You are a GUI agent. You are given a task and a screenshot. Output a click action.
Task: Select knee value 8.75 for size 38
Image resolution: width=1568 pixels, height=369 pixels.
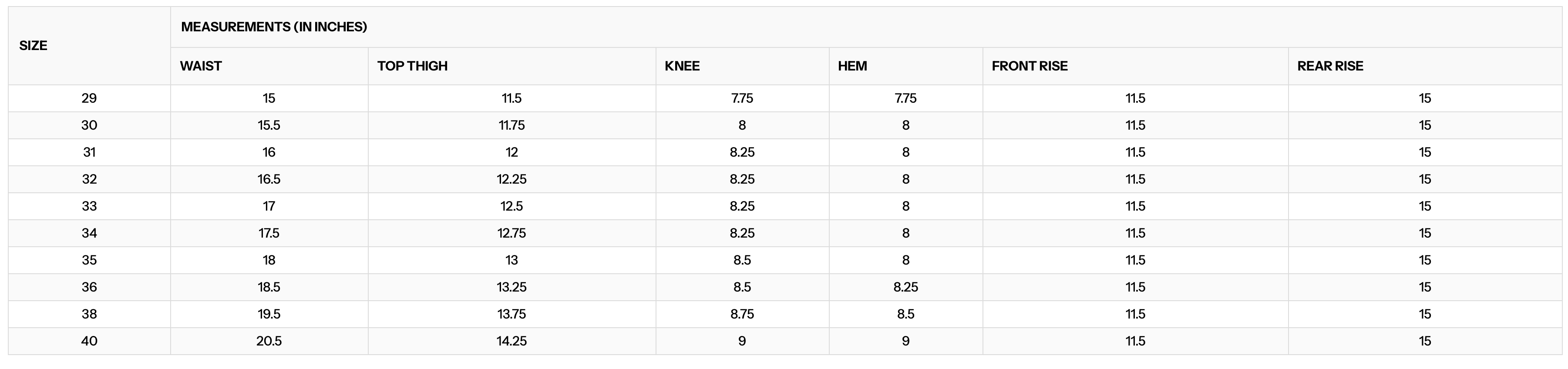point(742,314)
